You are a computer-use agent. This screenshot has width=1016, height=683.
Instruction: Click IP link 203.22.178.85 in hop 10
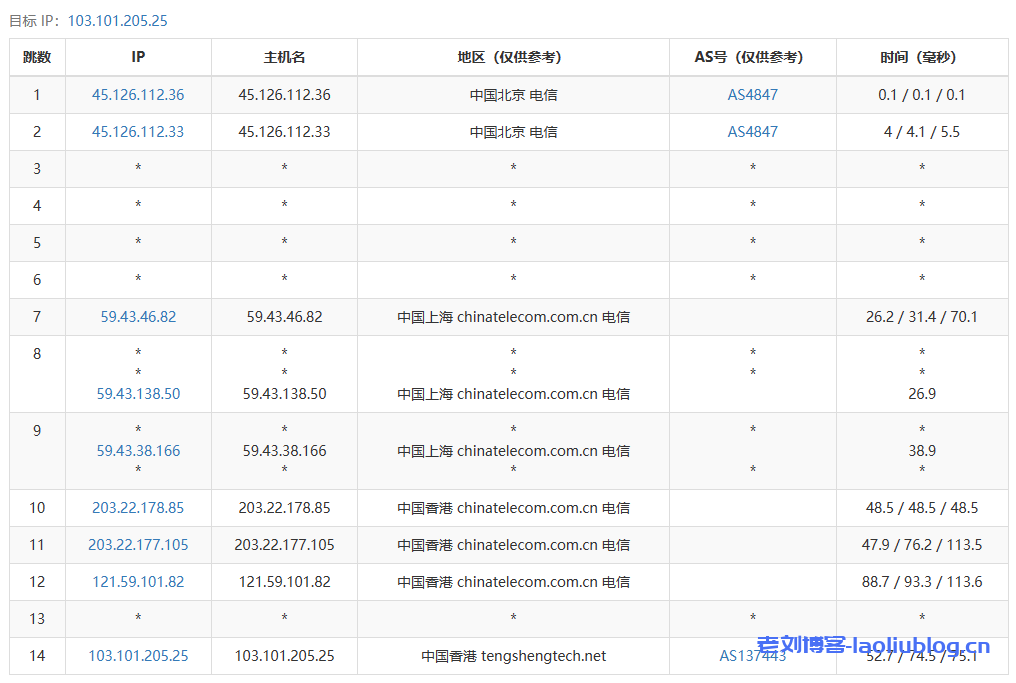coord(137,507)
